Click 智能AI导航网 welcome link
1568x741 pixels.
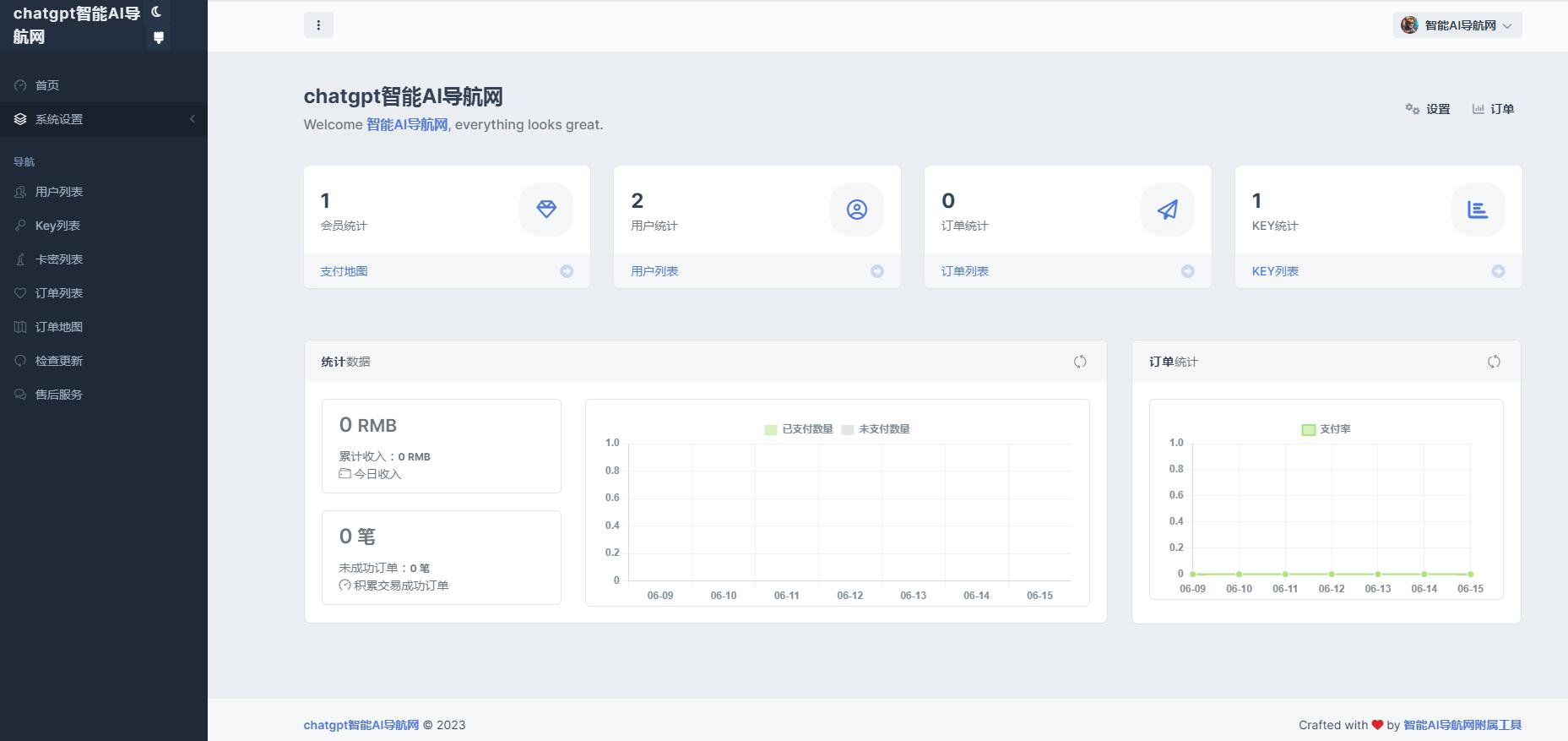(407, 124)
